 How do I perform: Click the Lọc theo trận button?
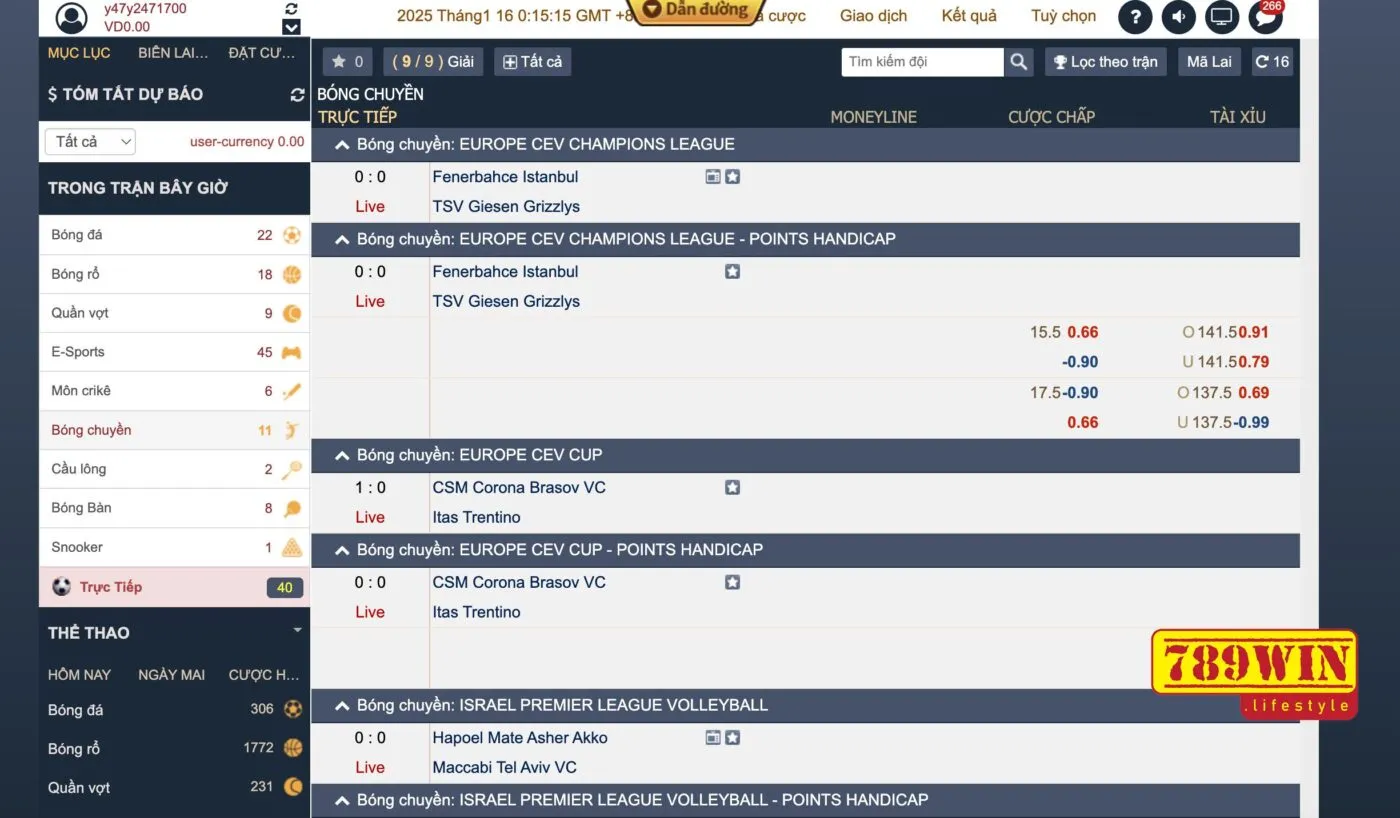point(1105,62)
